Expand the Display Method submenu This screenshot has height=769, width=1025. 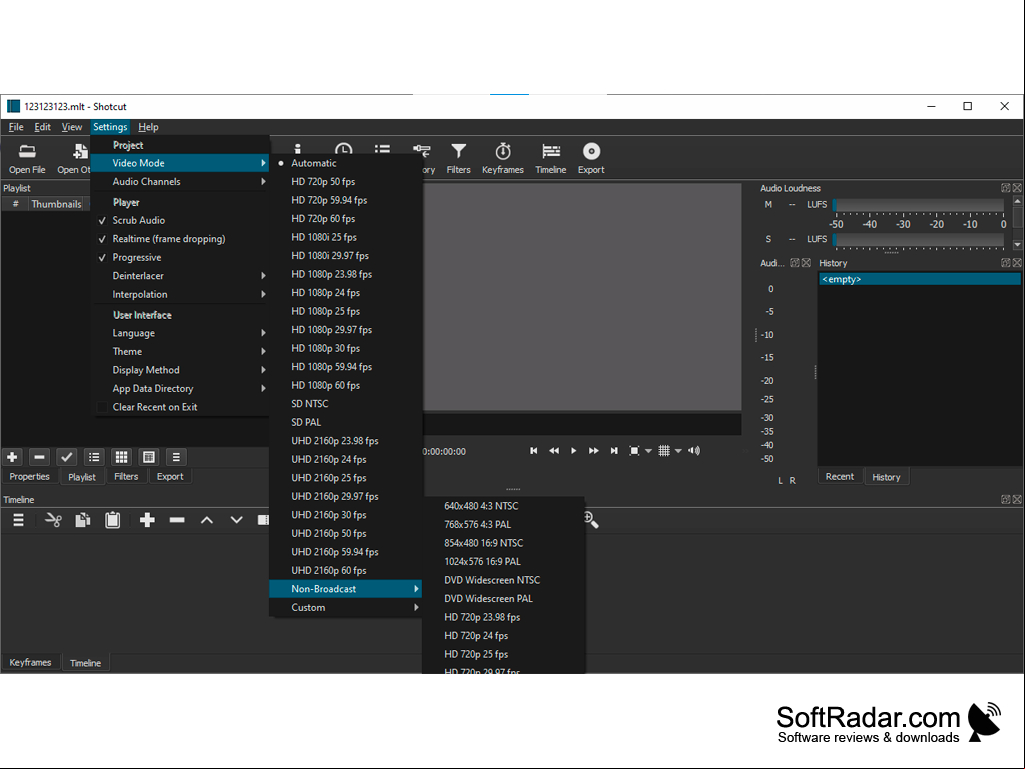[x=180, y=370]
